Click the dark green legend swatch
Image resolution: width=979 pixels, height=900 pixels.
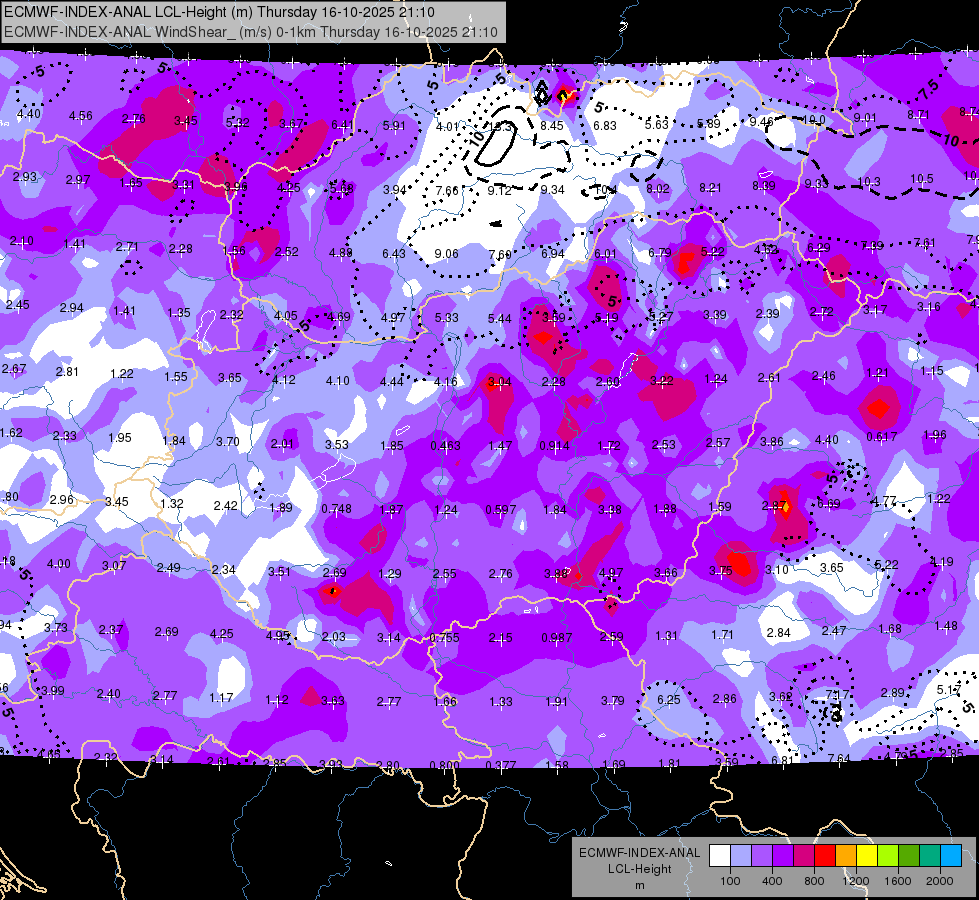point(909,856)
